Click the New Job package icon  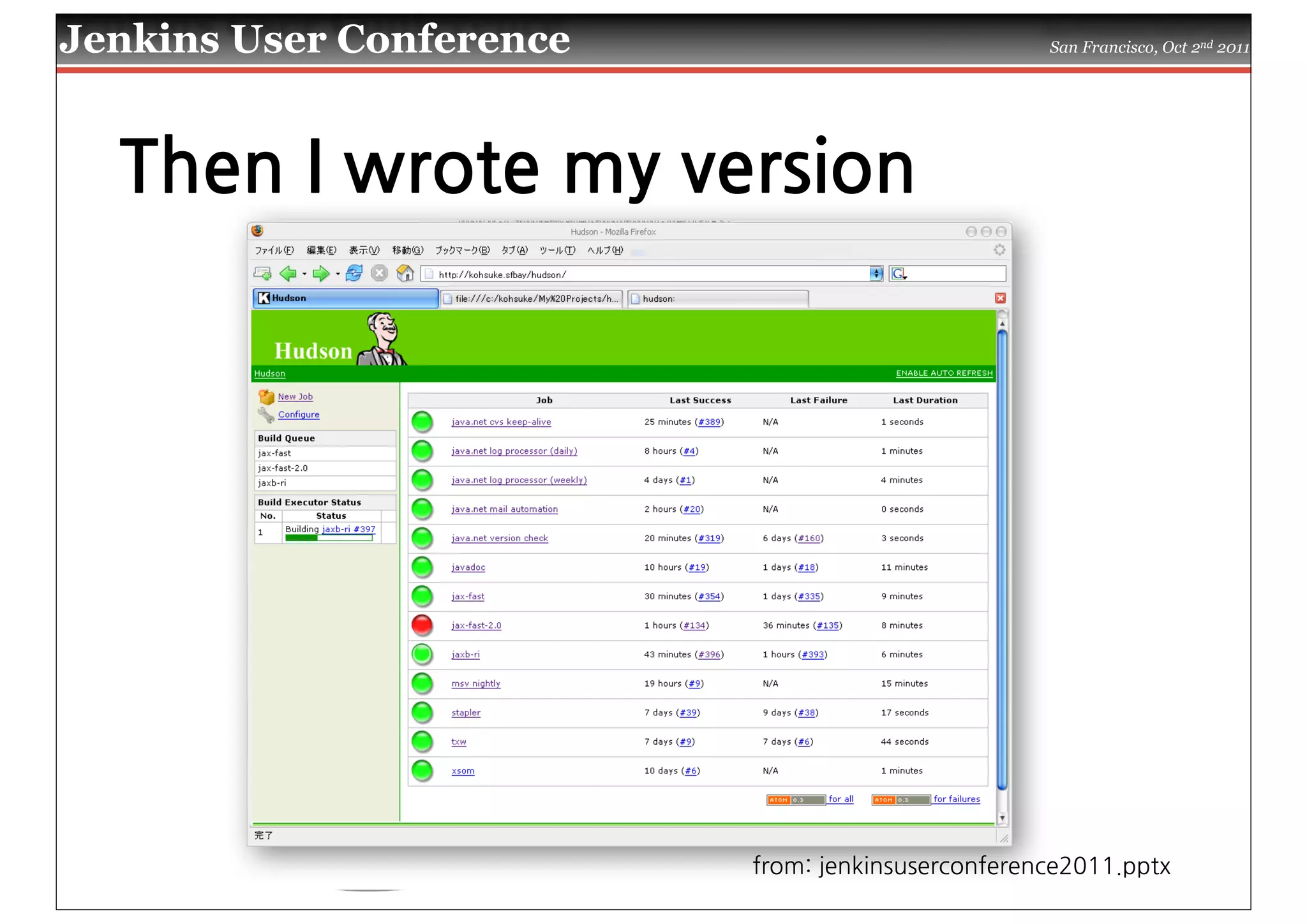266,396
